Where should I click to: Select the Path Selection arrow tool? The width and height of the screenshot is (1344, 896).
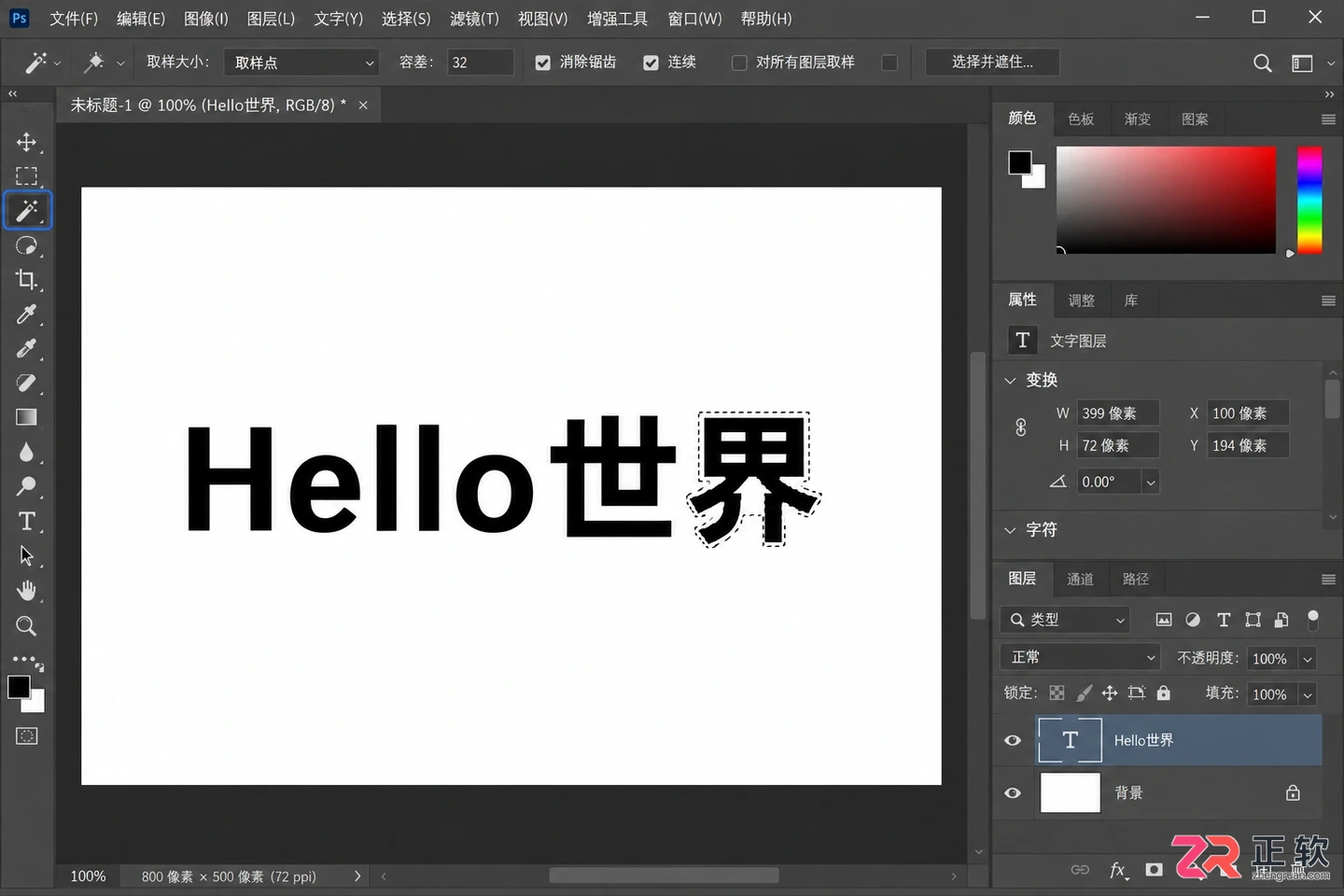click(x=26, y=556)
